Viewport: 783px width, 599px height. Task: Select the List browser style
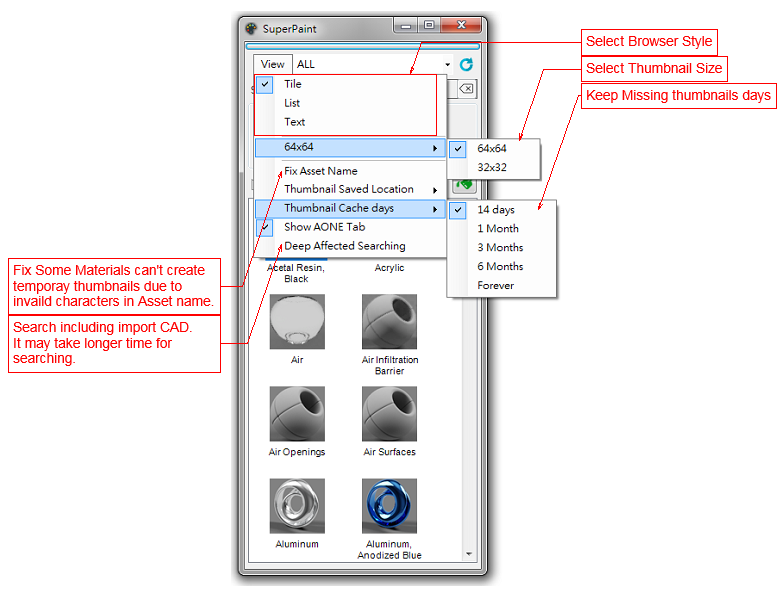(x=350, y=103)
